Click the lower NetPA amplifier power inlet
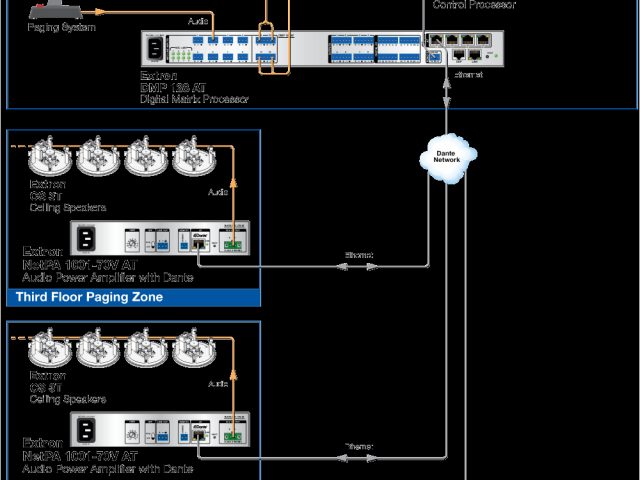This screenshot has height=480, width=640. (87, 431)
